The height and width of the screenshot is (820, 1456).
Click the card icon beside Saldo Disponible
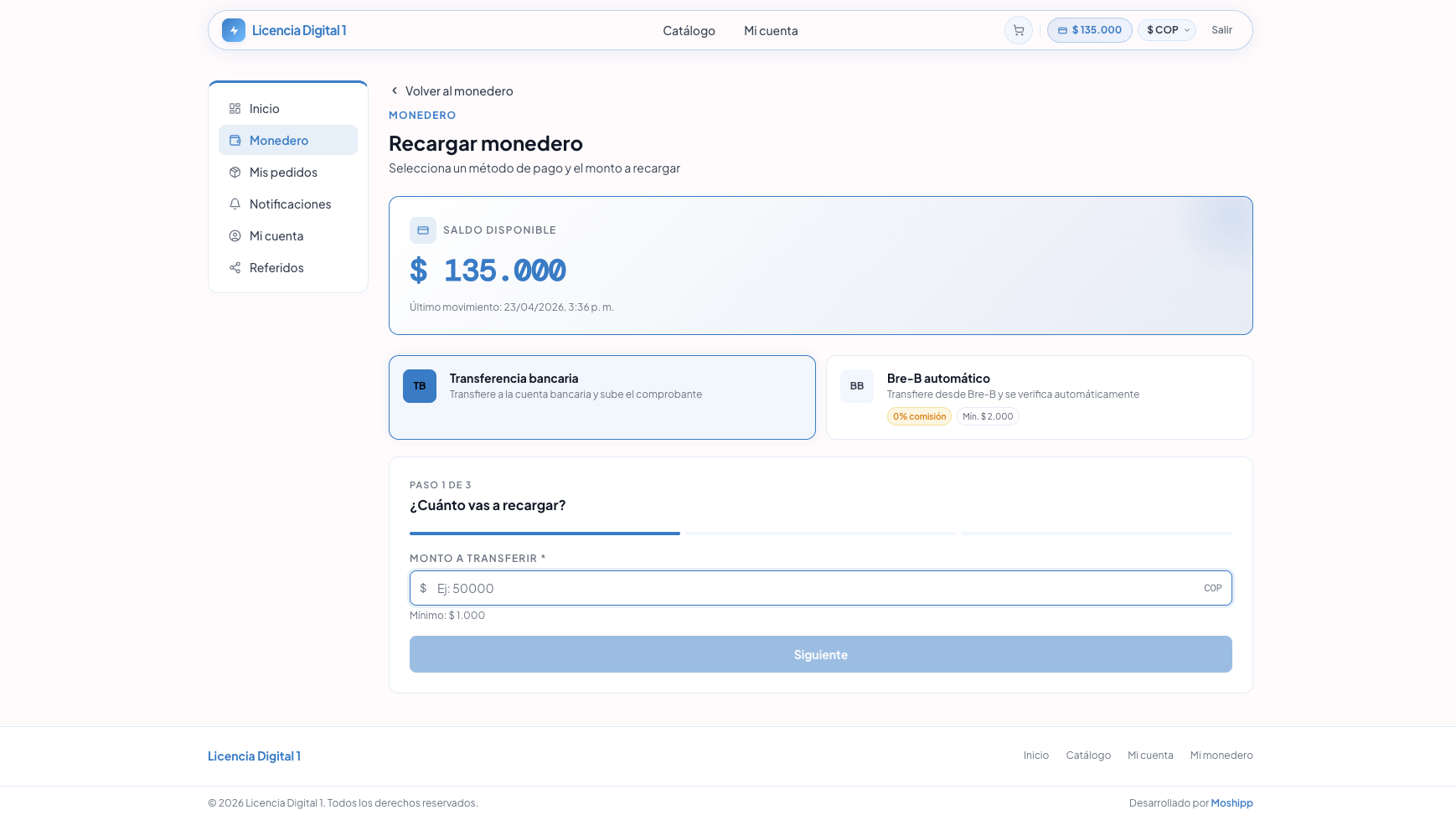tap(423, 230)
